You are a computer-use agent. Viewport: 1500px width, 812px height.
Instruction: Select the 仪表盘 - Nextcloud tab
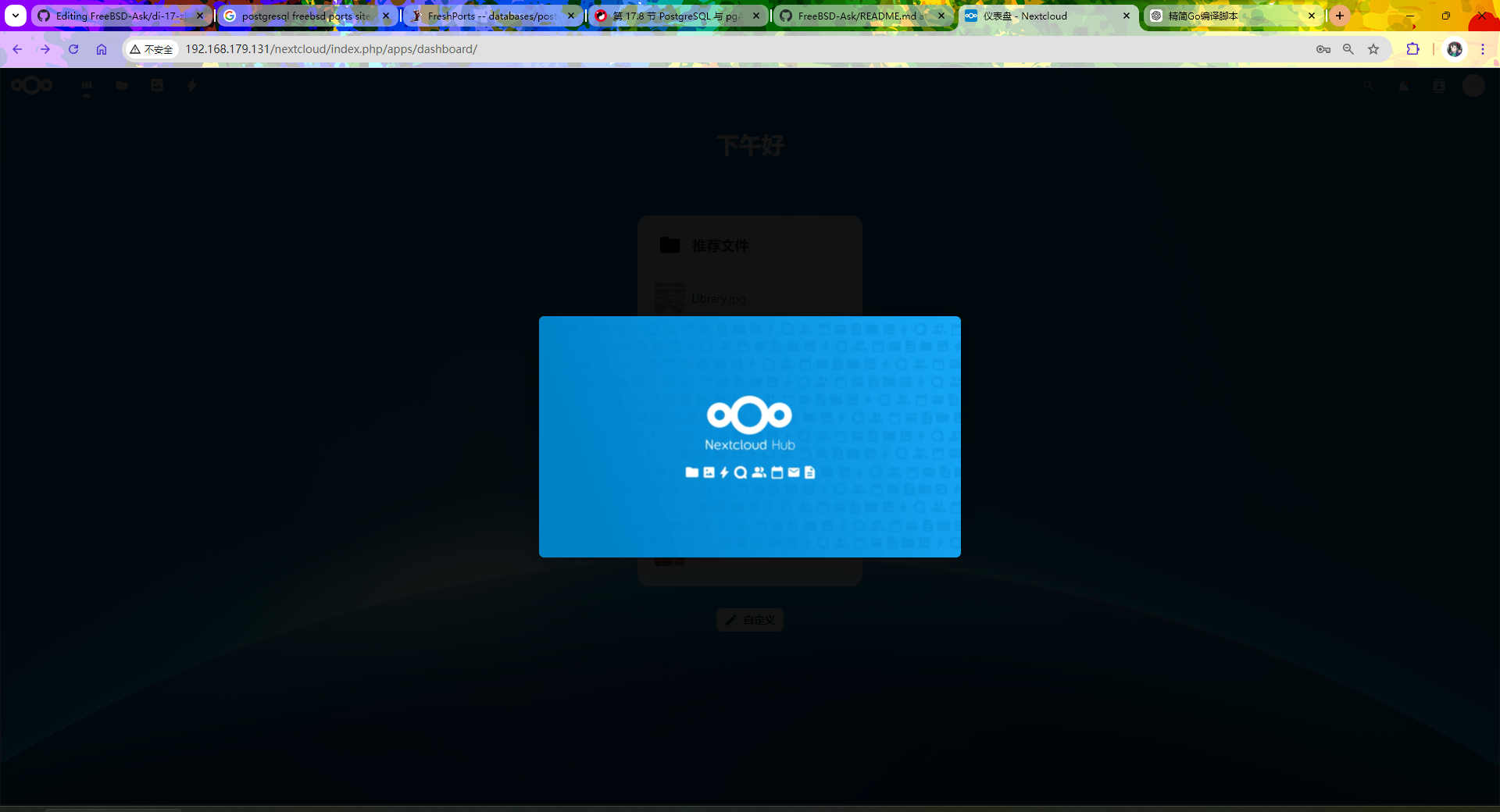tap(1048, 16)
